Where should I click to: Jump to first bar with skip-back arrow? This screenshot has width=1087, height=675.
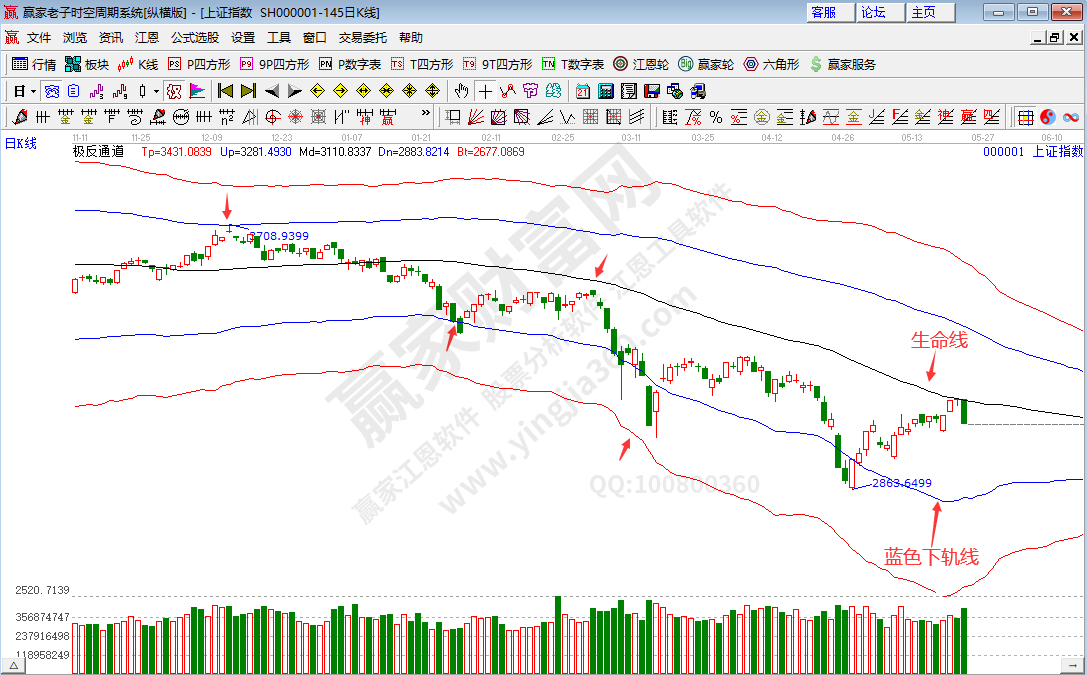tap(225, 91)
